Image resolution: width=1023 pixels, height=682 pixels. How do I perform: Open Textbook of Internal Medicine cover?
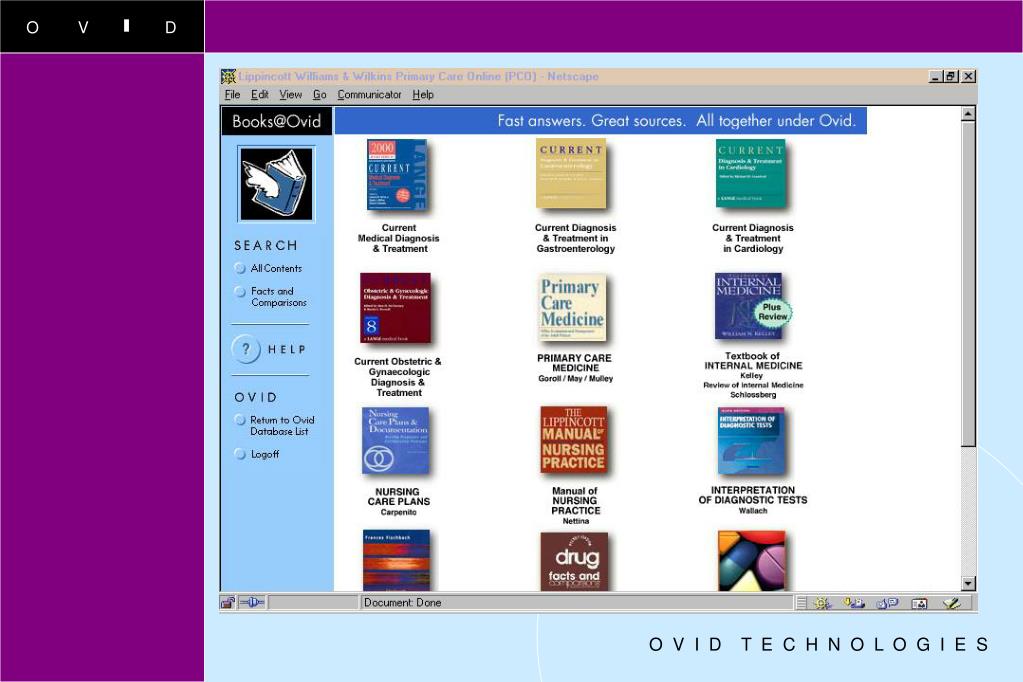tap(748, 306)
